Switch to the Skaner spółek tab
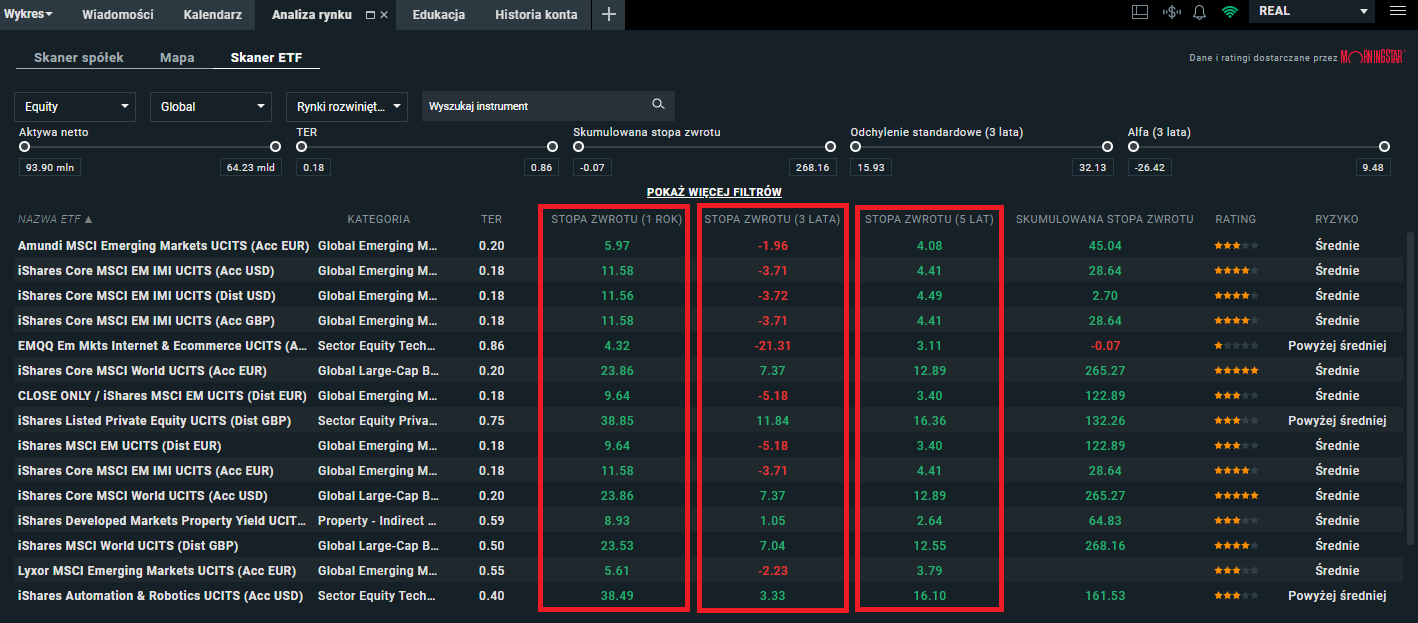The image size is (1418, 623). (77, 57)
